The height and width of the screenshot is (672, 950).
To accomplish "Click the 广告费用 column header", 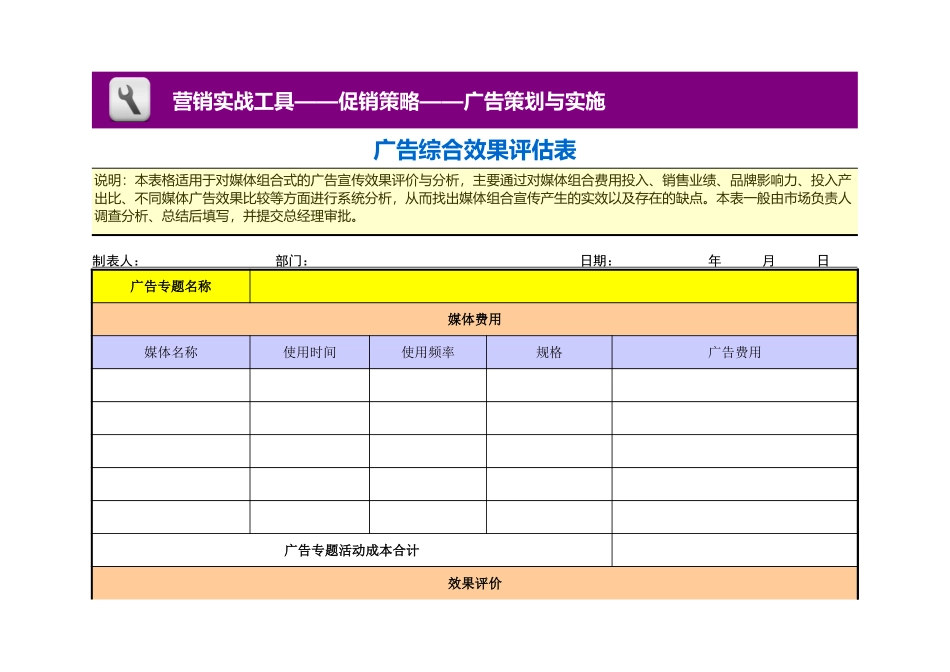I will [x=733, y=351].
